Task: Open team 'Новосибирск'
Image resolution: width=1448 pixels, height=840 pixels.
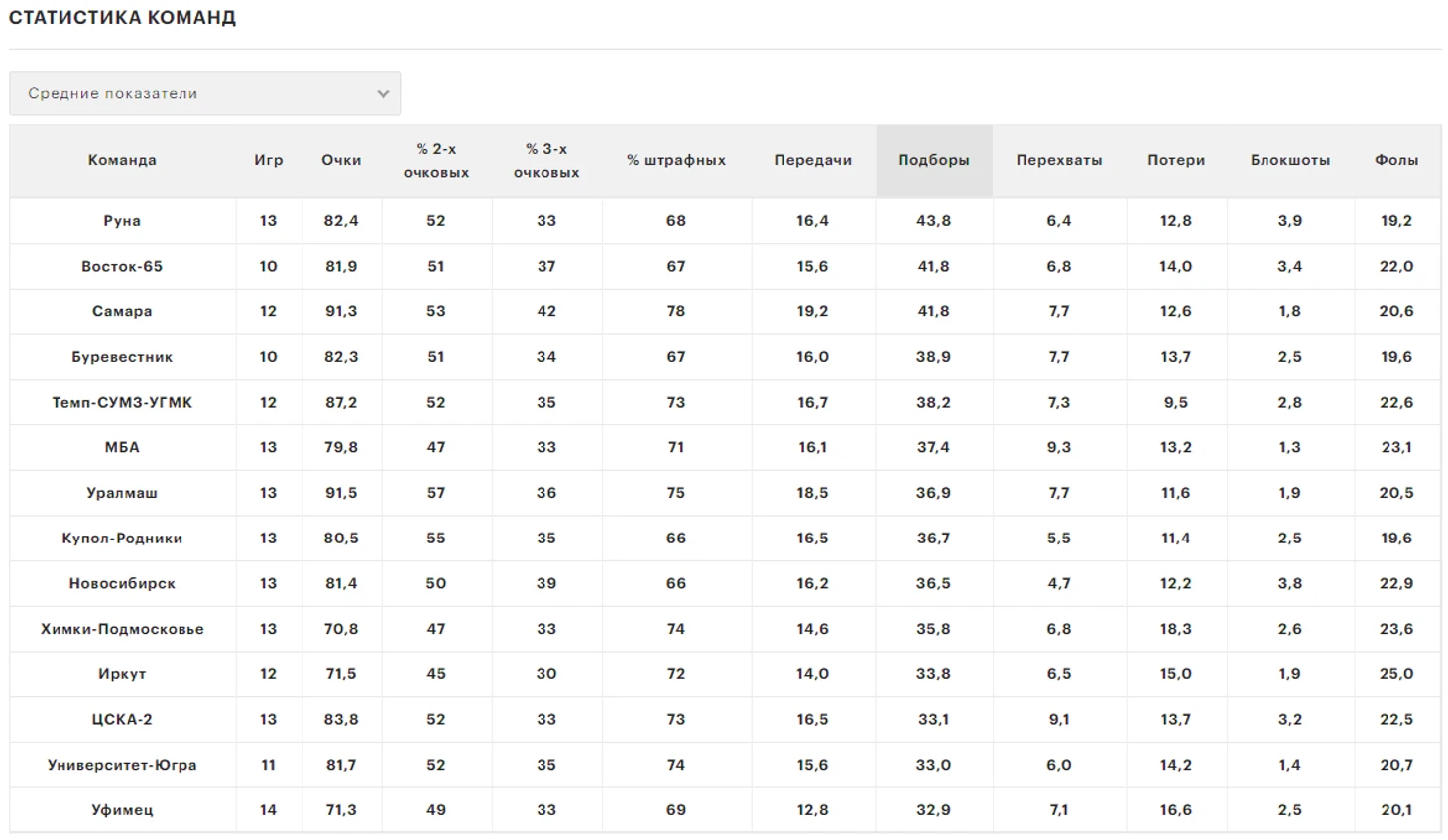Action: pos(122,584)
